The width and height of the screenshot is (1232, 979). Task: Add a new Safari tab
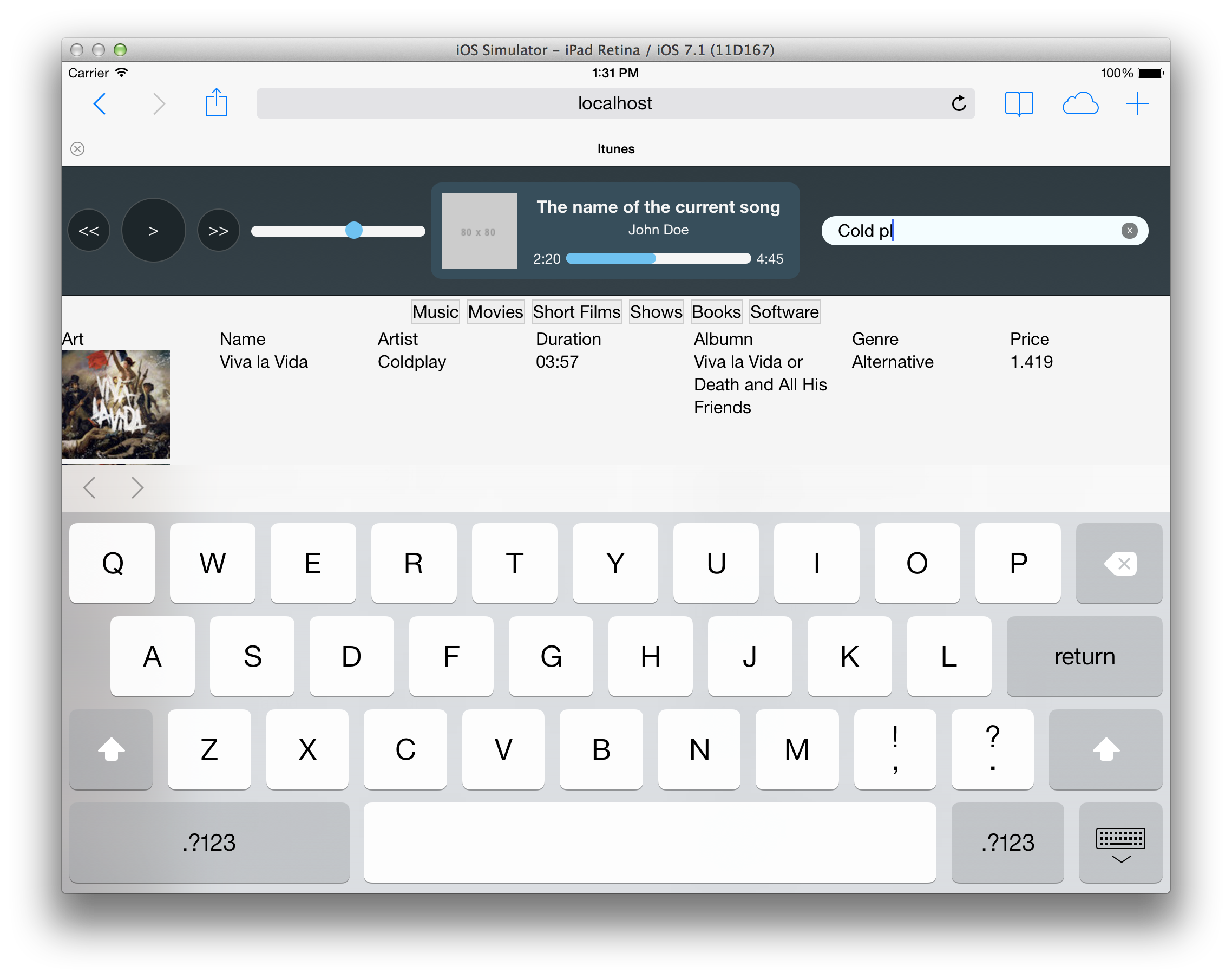click(1137, 104)
